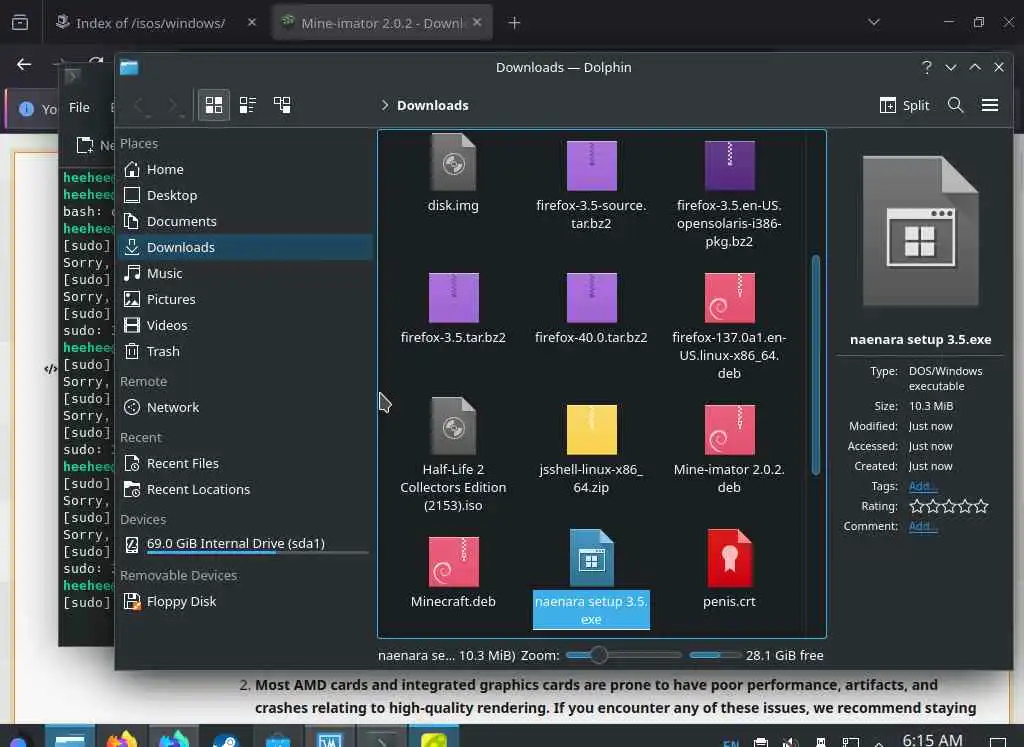Click the Downloads breadcrumb in location bar
Image resolution: width=1024 pixels, height=747 pixels.
click(x=432, y=105)
